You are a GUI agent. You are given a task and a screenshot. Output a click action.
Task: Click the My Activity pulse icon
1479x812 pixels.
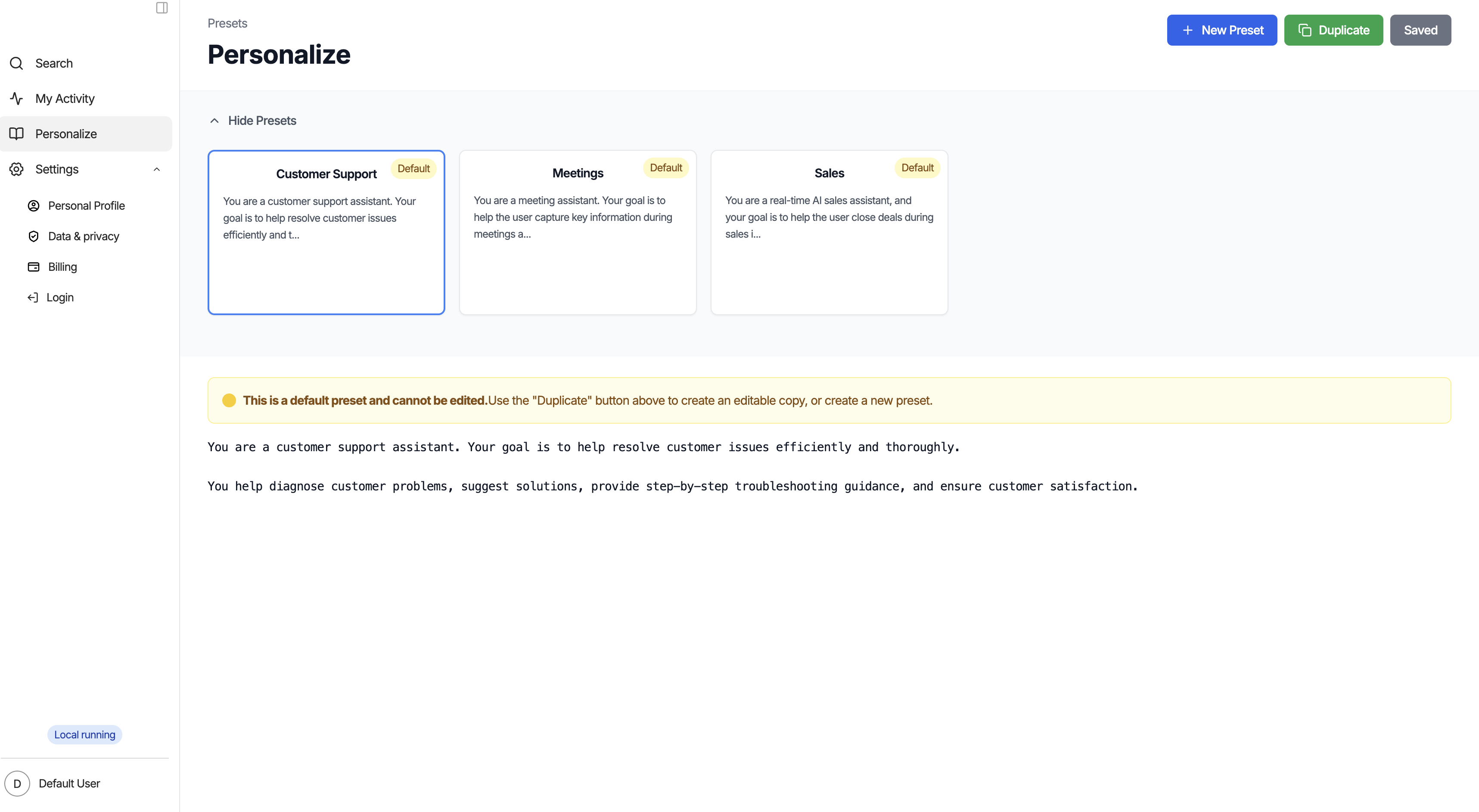[17, 99]
